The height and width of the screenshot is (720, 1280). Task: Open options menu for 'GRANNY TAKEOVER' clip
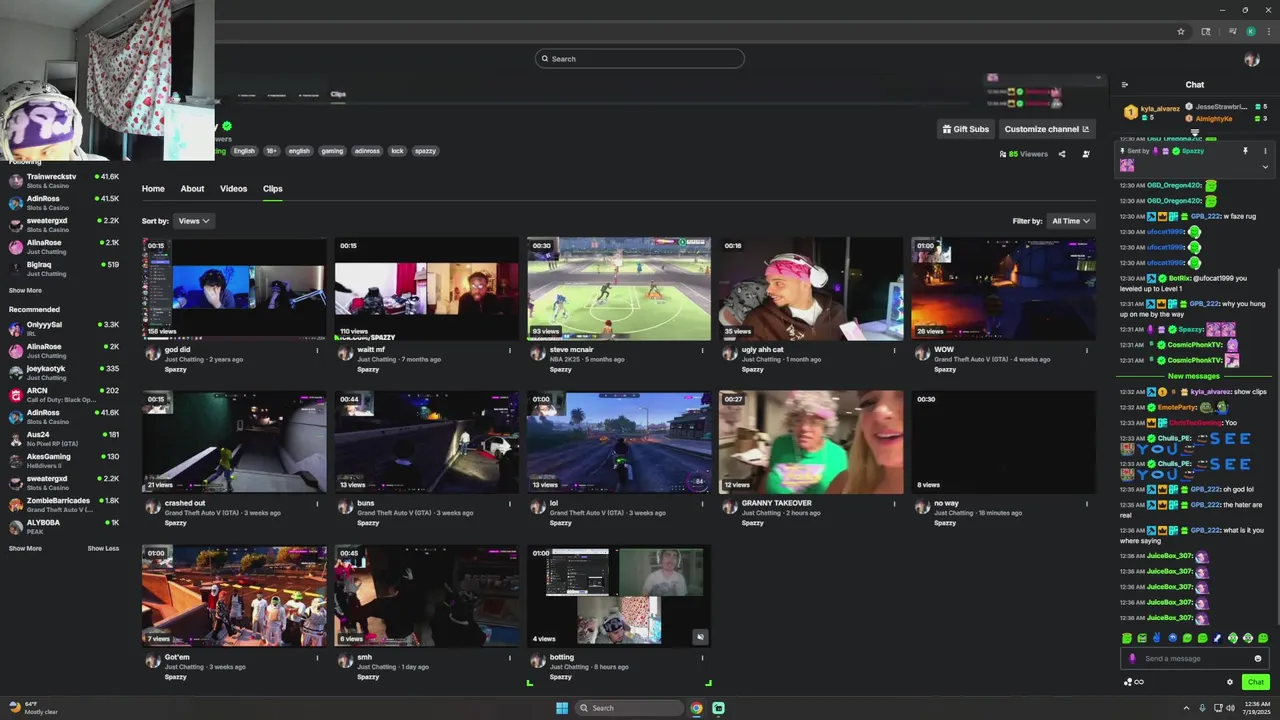click(x=894, y=504)
